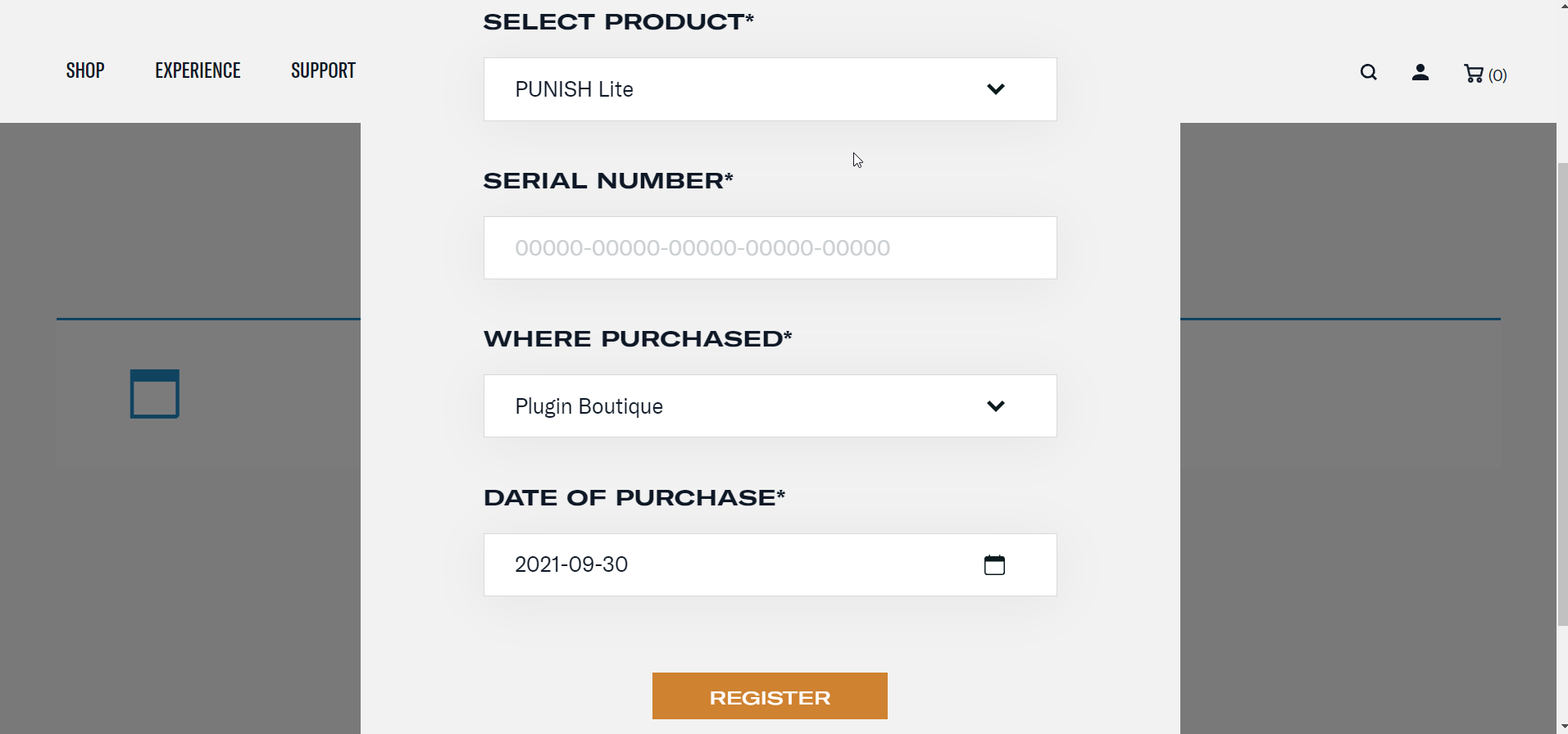The image size is (1568, 734).
Task: Open the EXPERIENCE menu
Action: click(198, 70)
